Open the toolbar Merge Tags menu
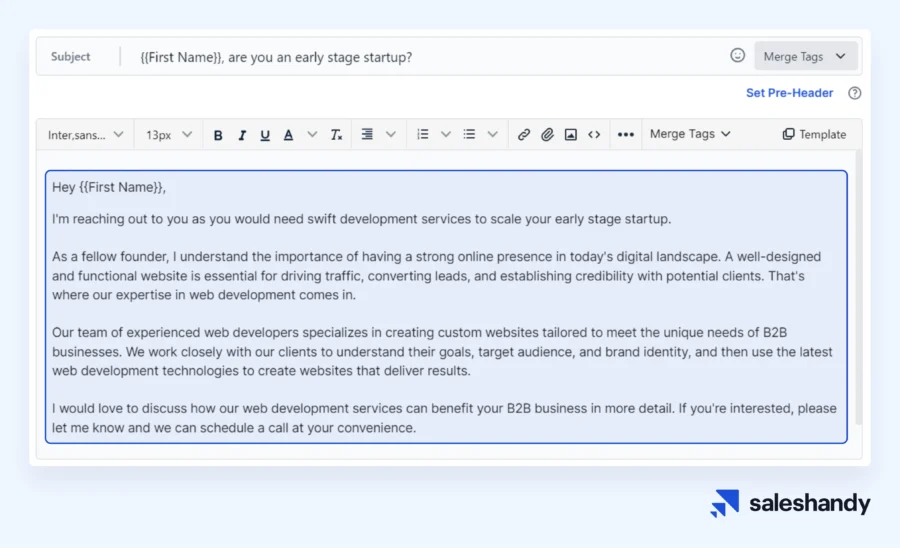 (x=690, y=134)
